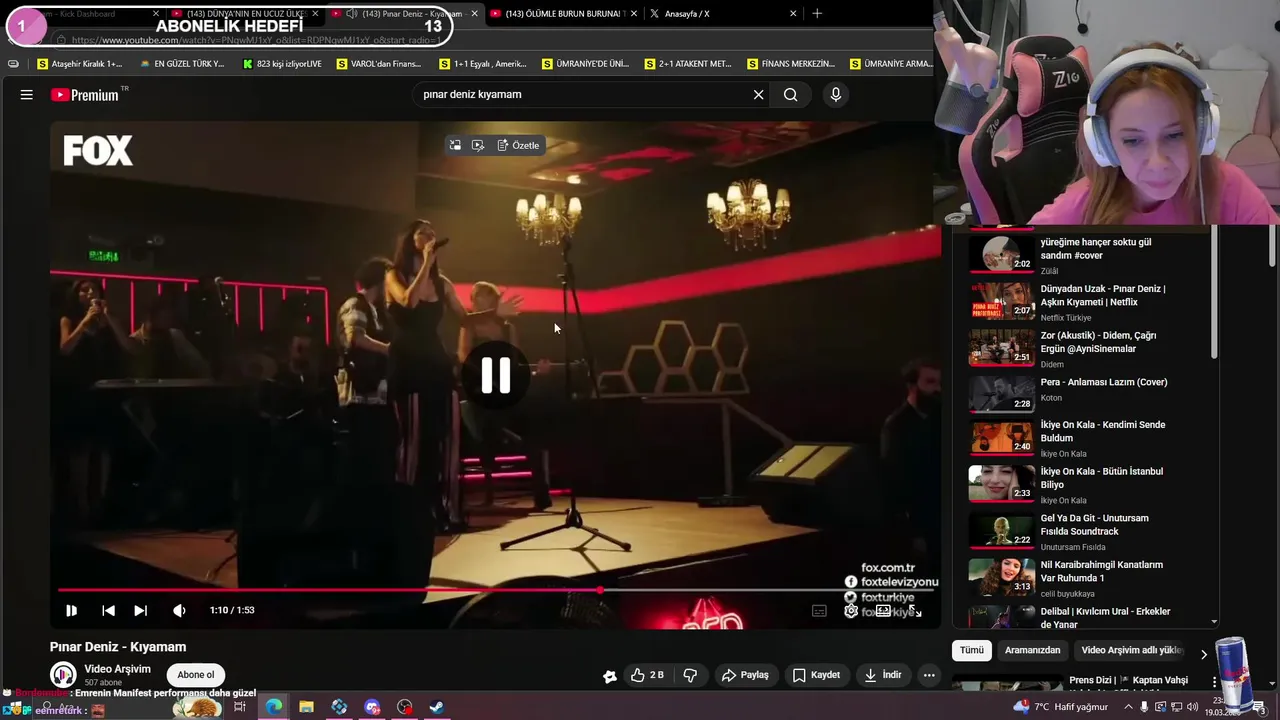
Task: Select the Aramanızdan filter chip
Action: [x=1032, y=650]
